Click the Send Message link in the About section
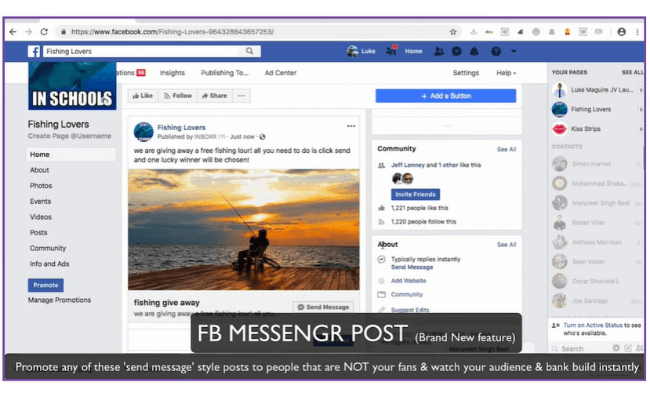This screenshot has height=400, width=650. 412,267
